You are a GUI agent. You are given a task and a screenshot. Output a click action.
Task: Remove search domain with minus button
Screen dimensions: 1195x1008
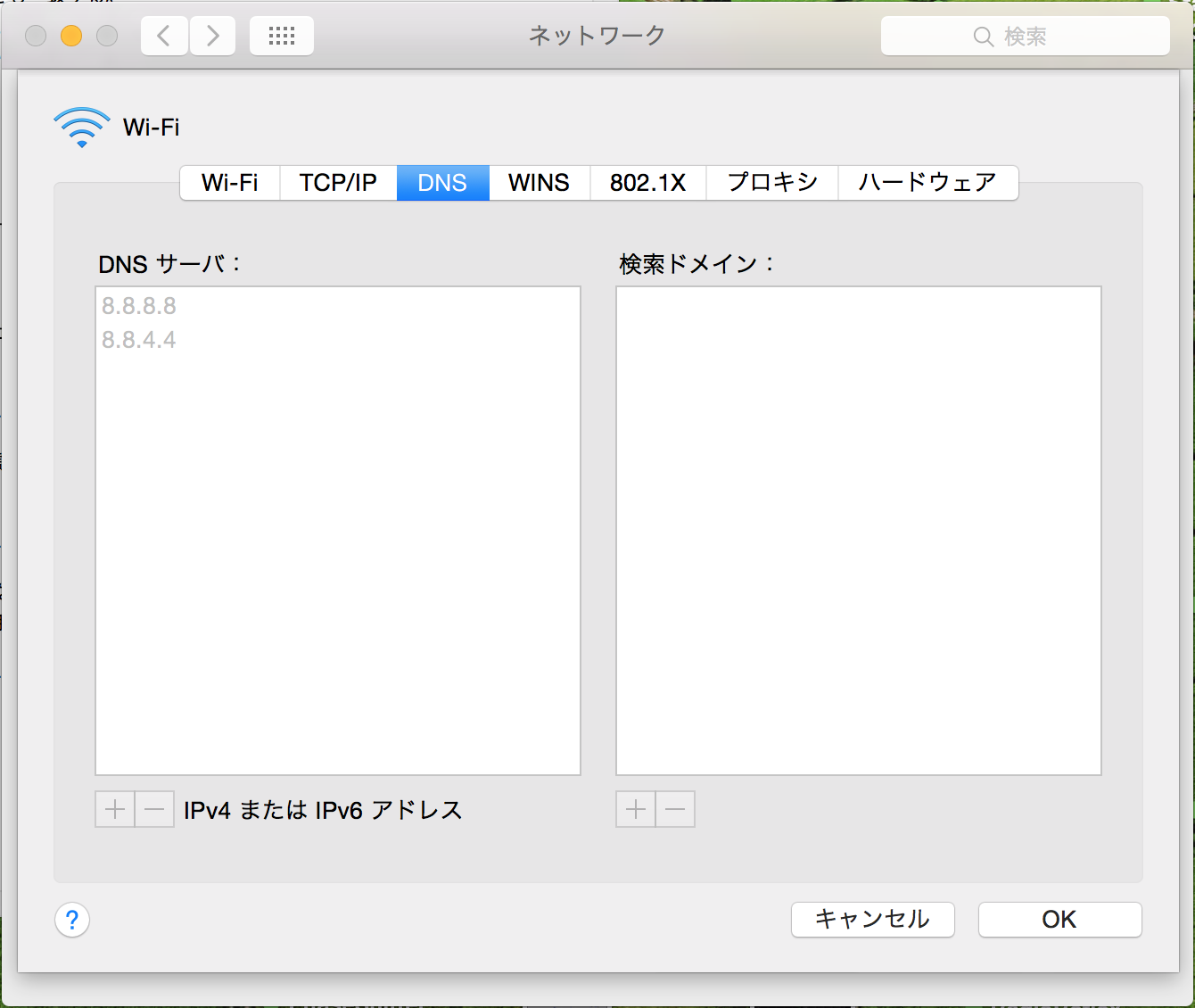[675, 810]
